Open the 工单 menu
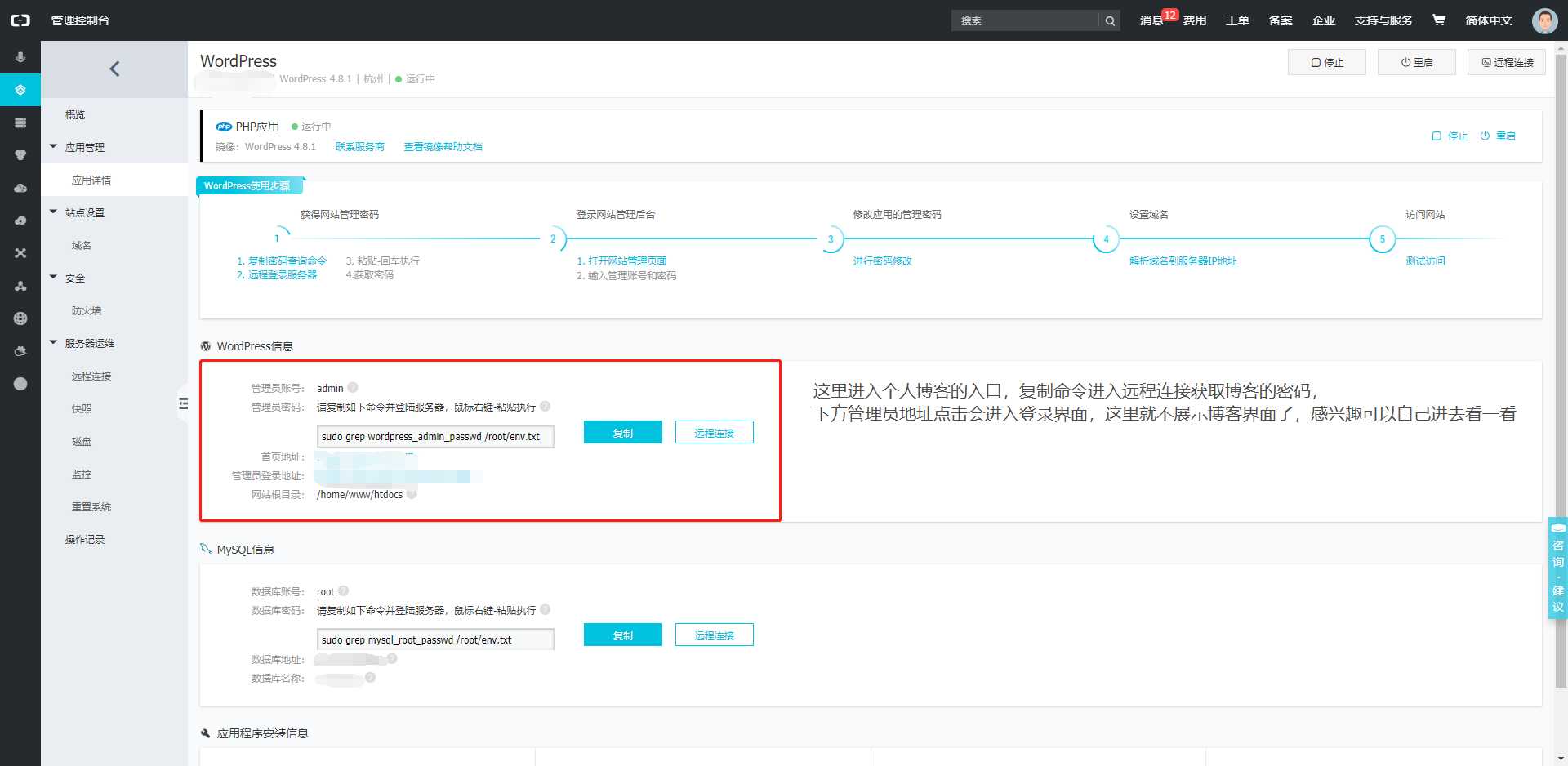Screen dimensions: 1568x766 pyautogui.click(x=1237, y=20)
